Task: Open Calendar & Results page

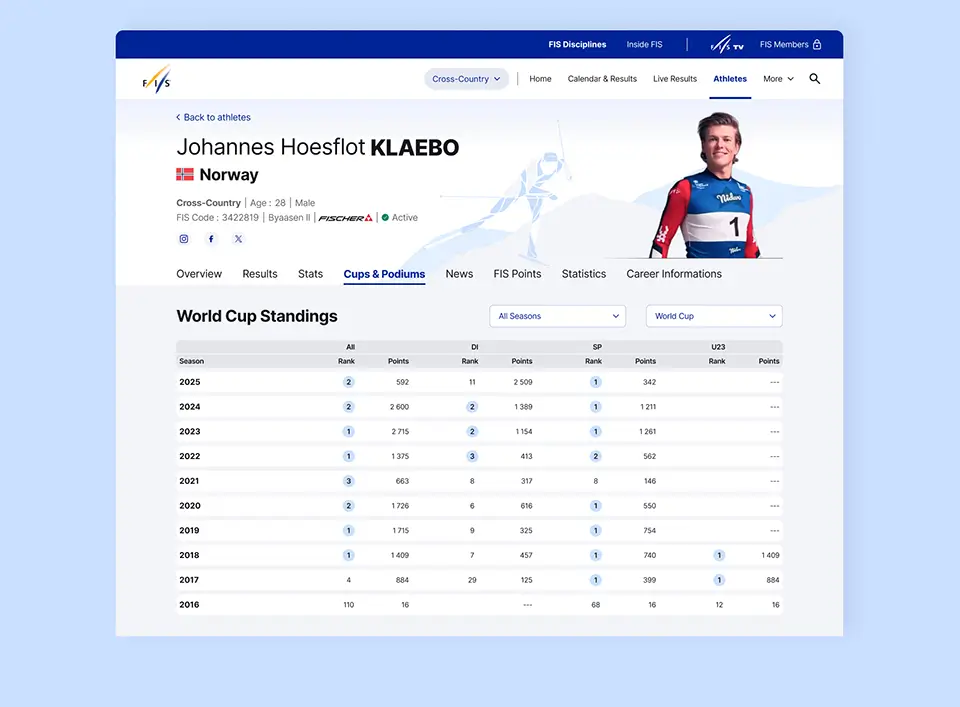Action: pos(602,79)
